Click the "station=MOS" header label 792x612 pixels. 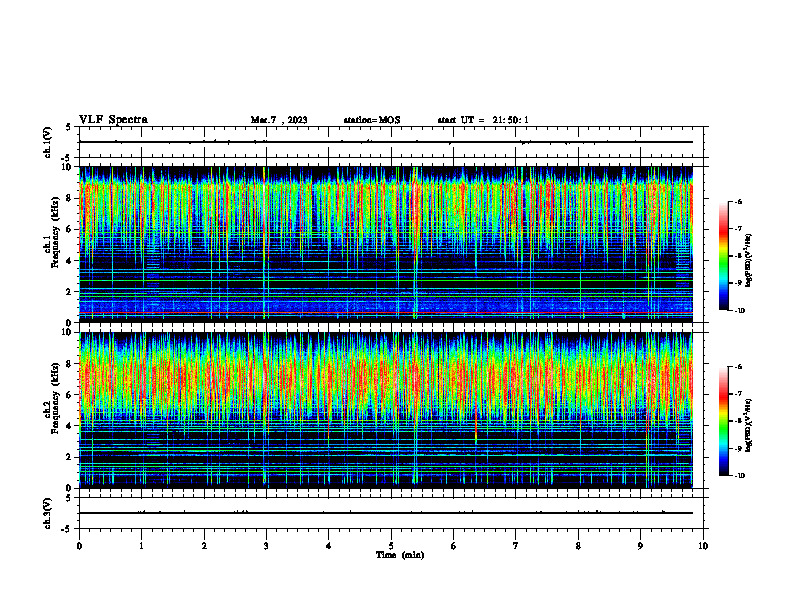(372, 120)
